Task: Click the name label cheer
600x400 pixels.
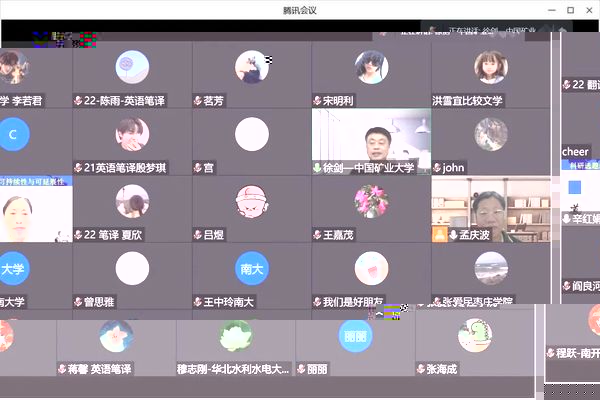Action: (575, 152)
